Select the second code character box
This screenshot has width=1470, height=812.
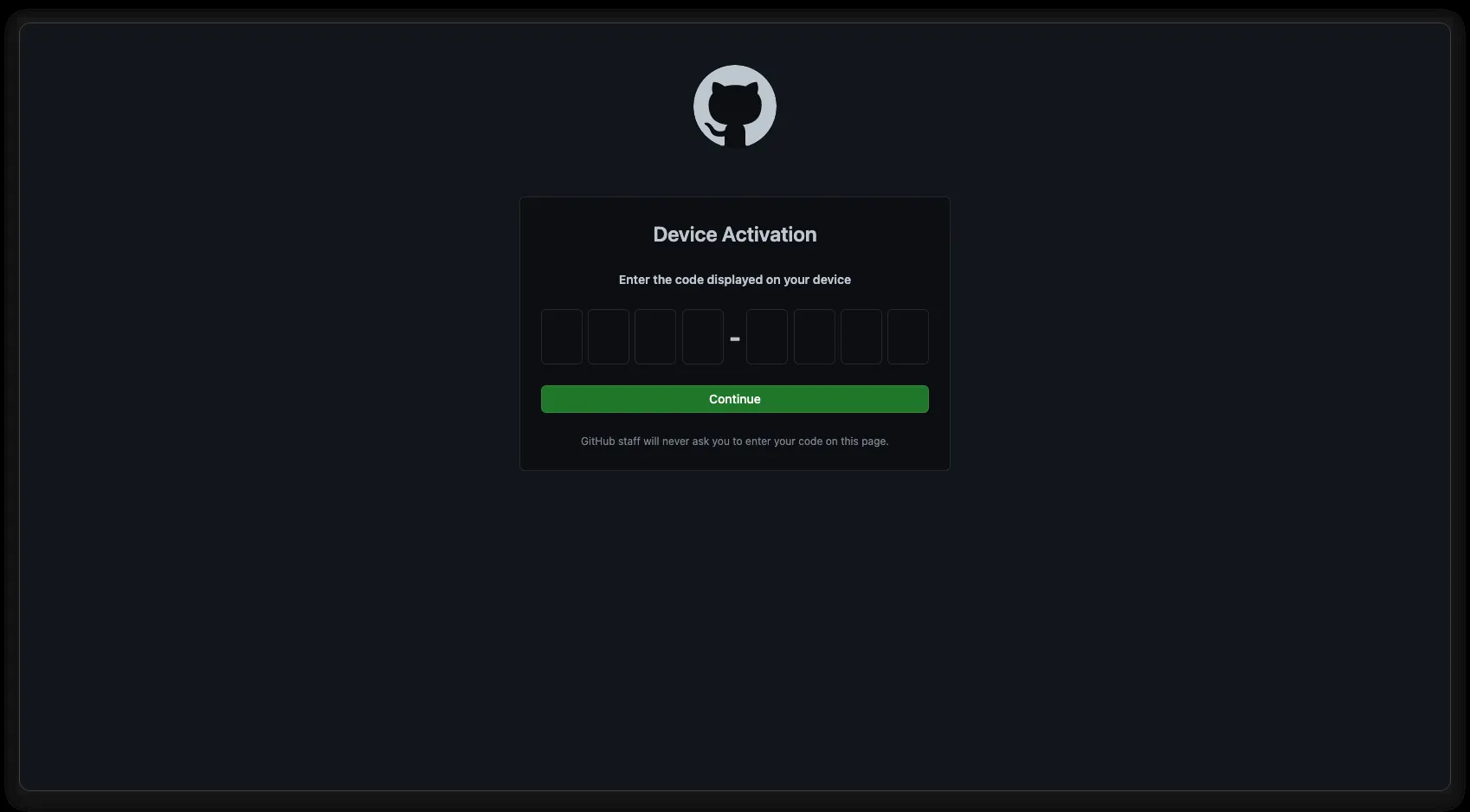pos(609,337)
